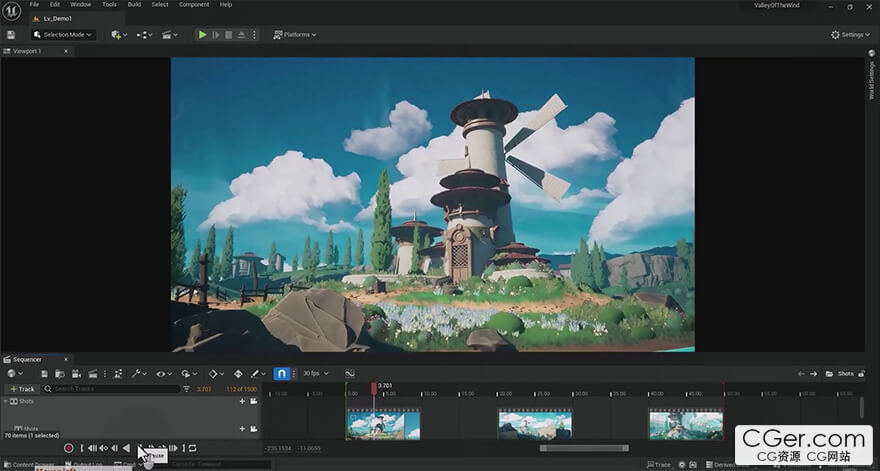Click the camera icon on the Shots track
880x471 pixels.
(x=254, y=401)
